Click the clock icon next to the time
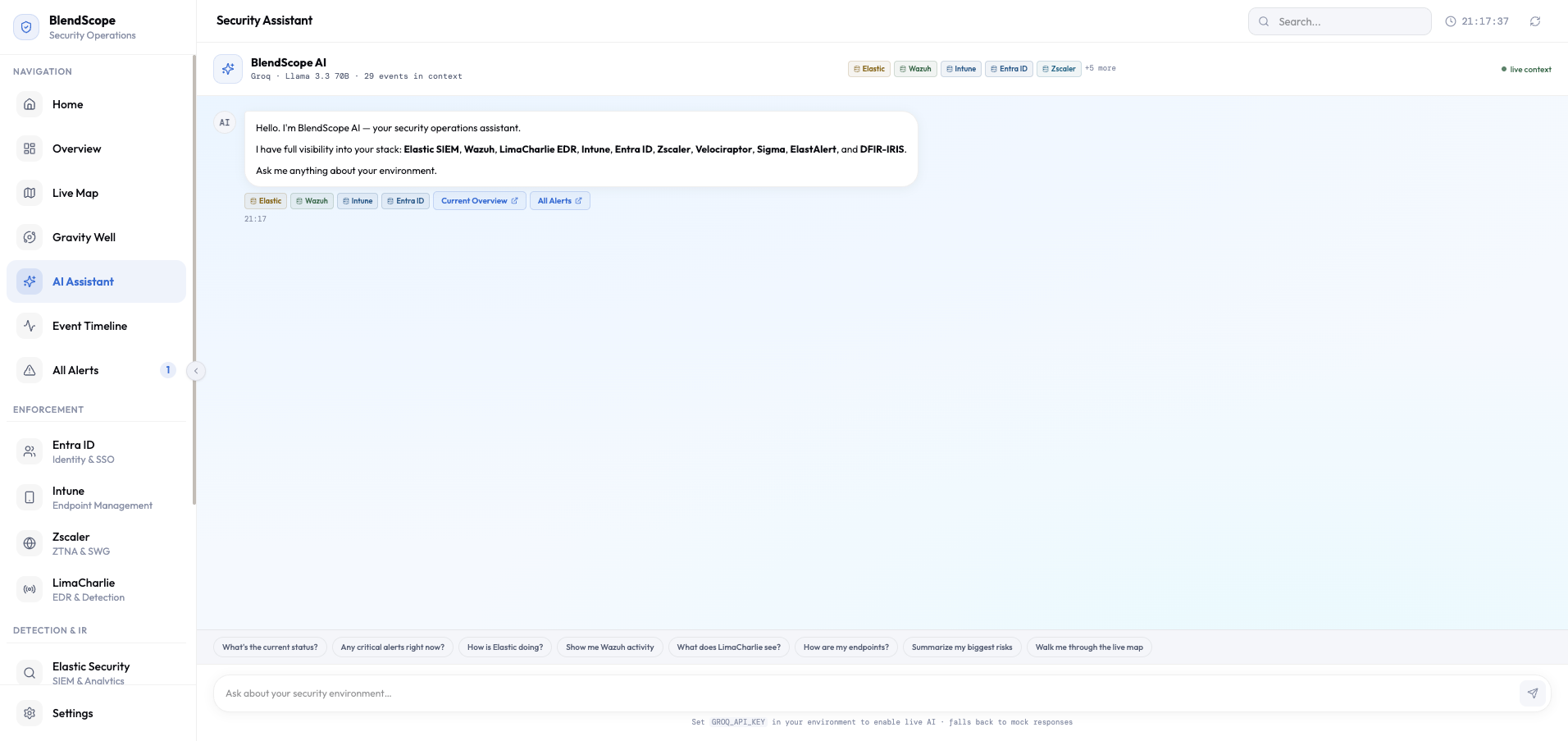This screenshot has height=741, width=1568. coord(1451,21)
